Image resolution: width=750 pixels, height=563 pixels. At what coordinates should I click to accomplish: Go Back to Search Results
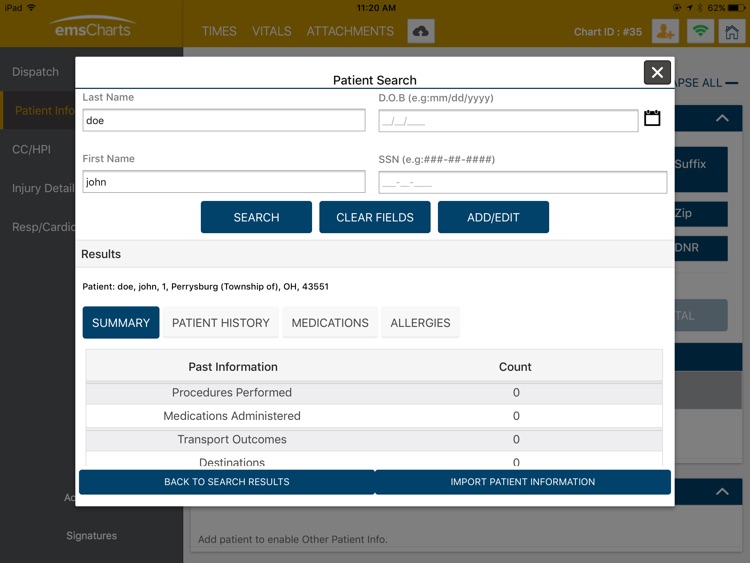pos(227,482)
